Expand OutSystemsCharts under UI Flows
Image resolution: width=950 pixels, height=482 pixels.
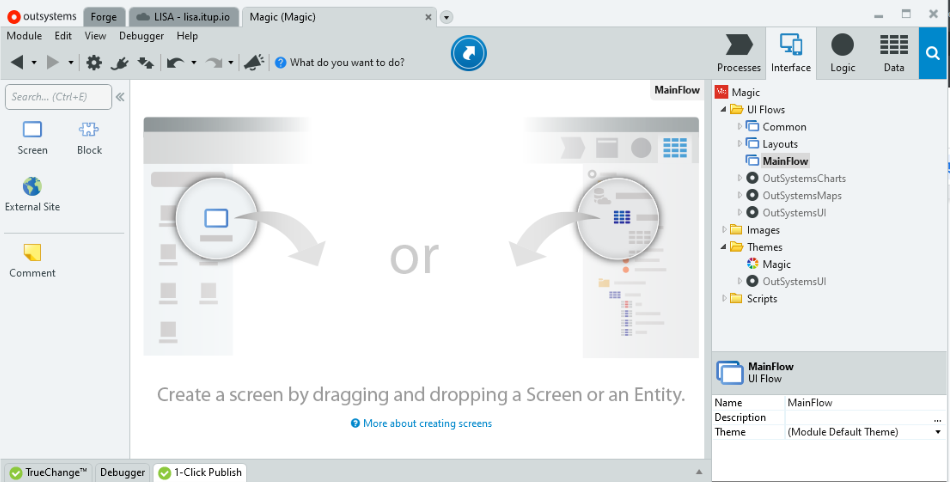(x=740, y=178)
